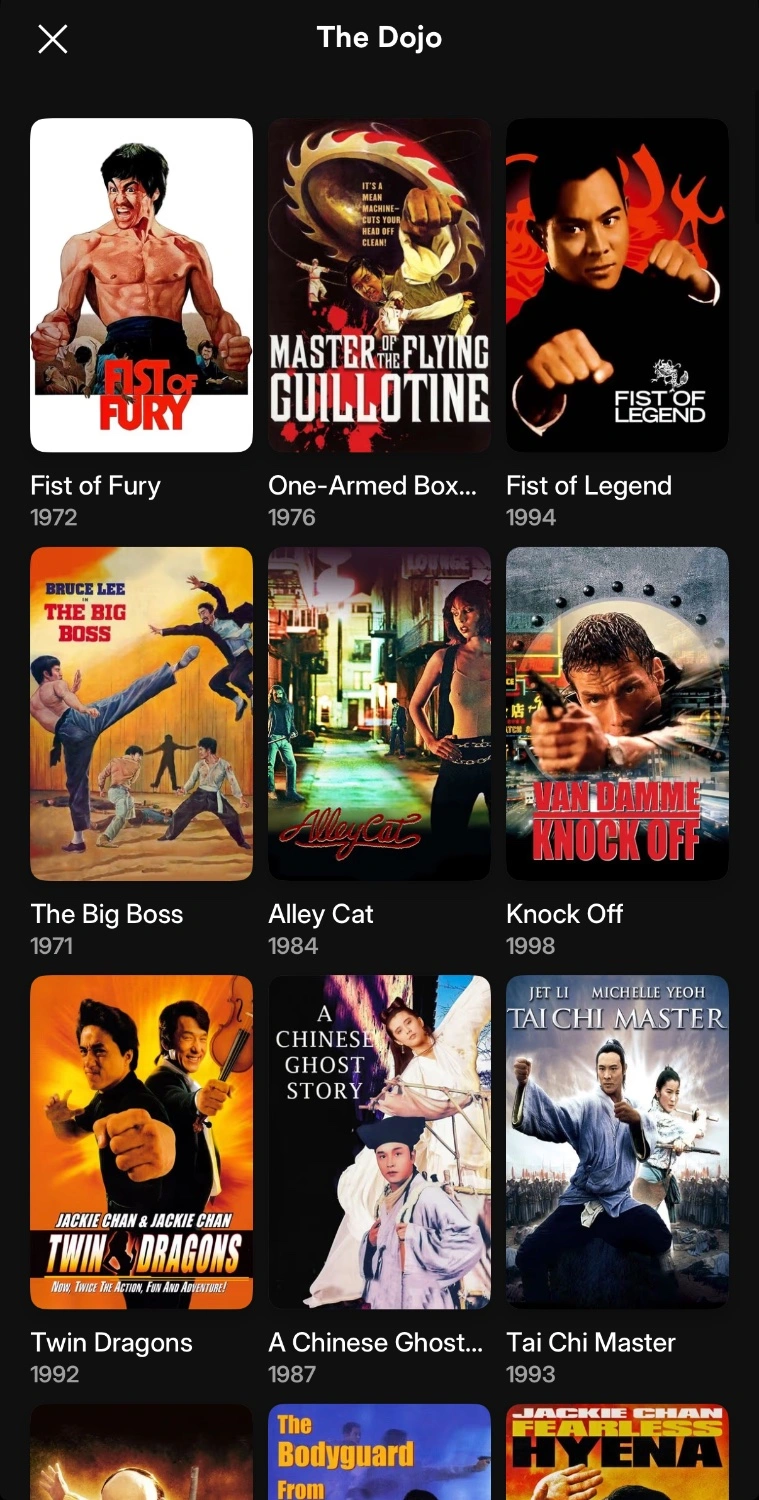Click the Knock Off title label
Screen dimensions: 759x1500
565,914
